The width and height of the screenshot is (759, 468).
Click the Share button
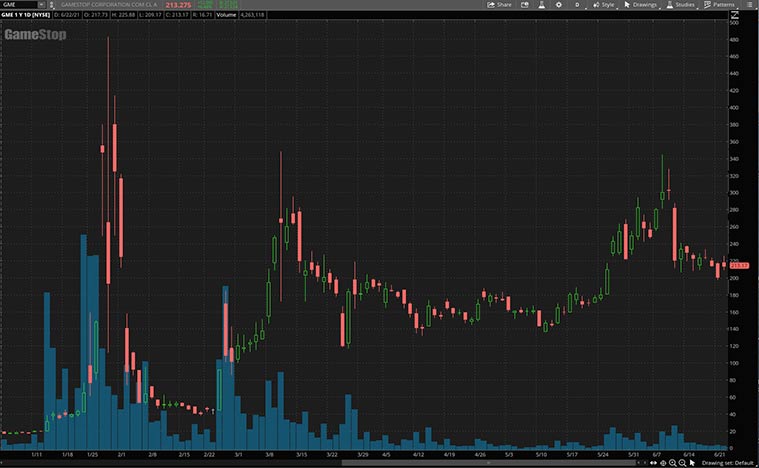499,5
